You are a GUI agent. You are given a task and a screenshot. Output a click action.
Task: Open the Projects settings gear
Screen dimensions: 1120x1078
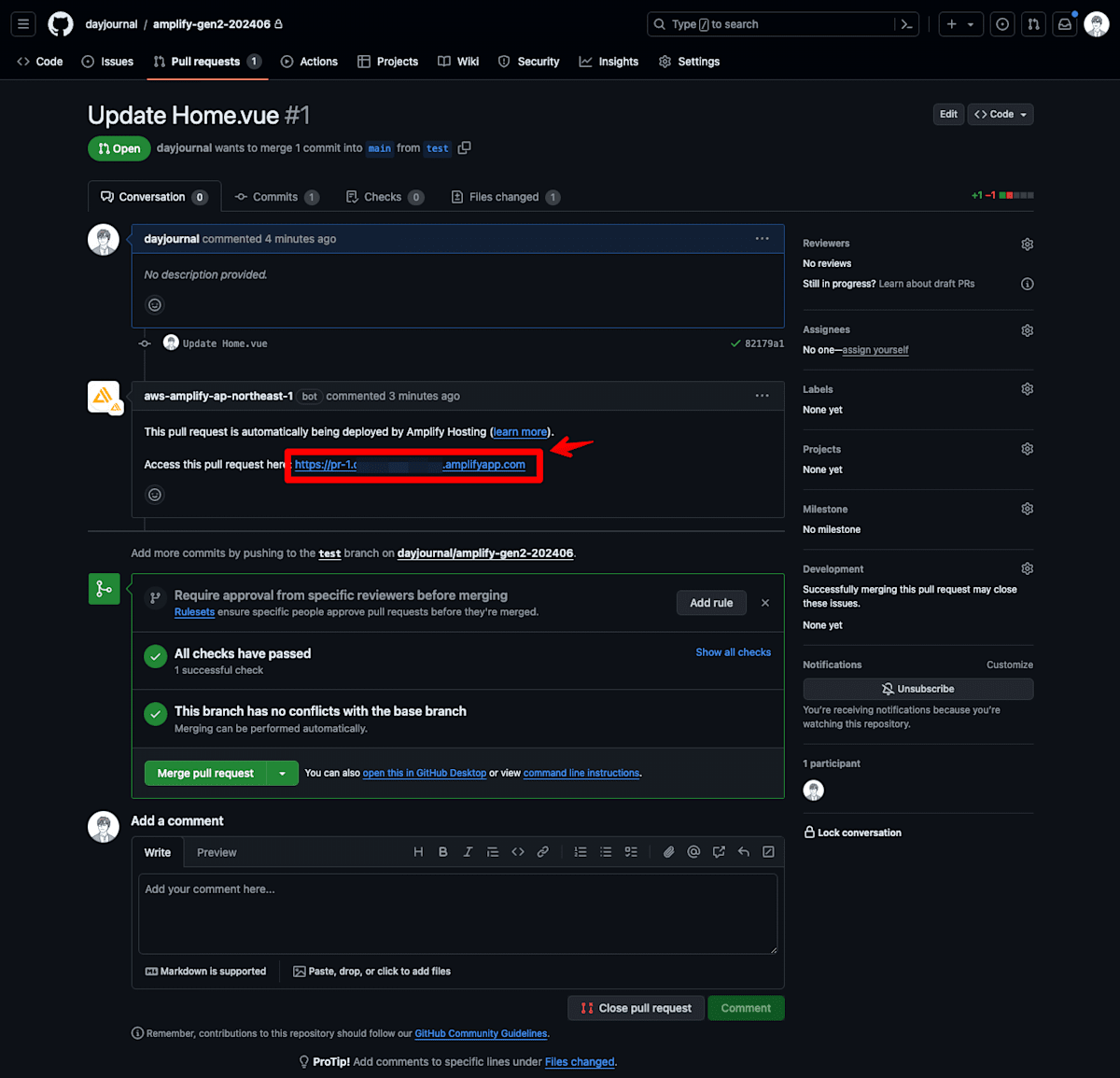pos(1027,449)
